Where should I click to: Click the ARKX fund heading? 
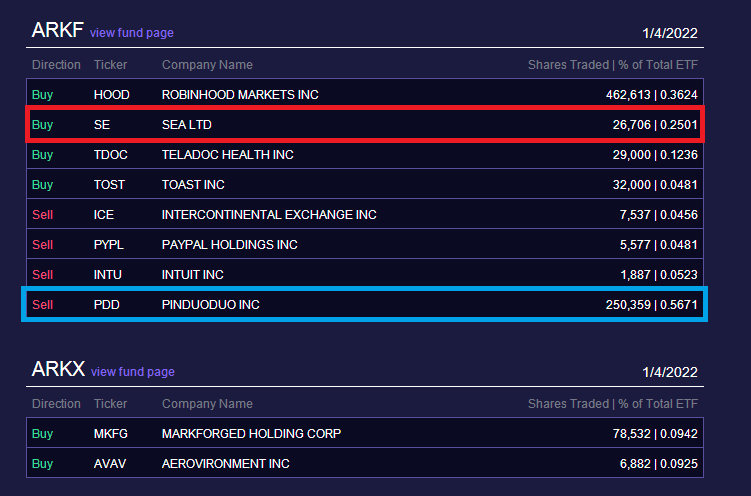click(x=58, y=369)
